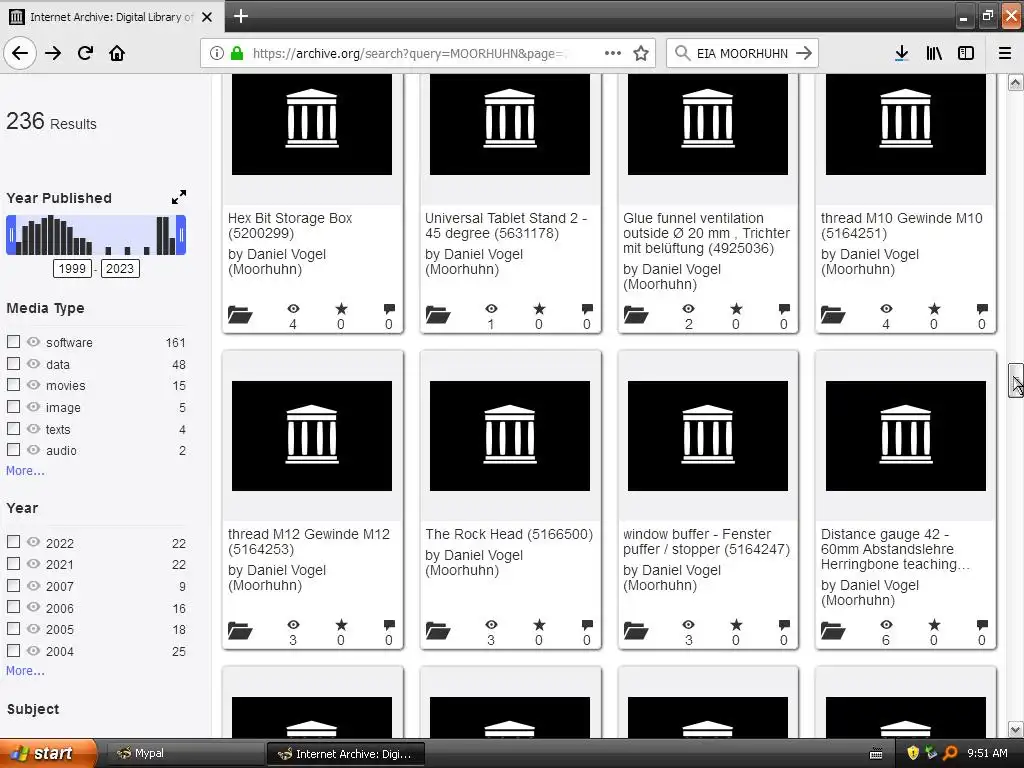
Task: Open Universal Tablet Stand 2 item
Action: pos(506,225)
